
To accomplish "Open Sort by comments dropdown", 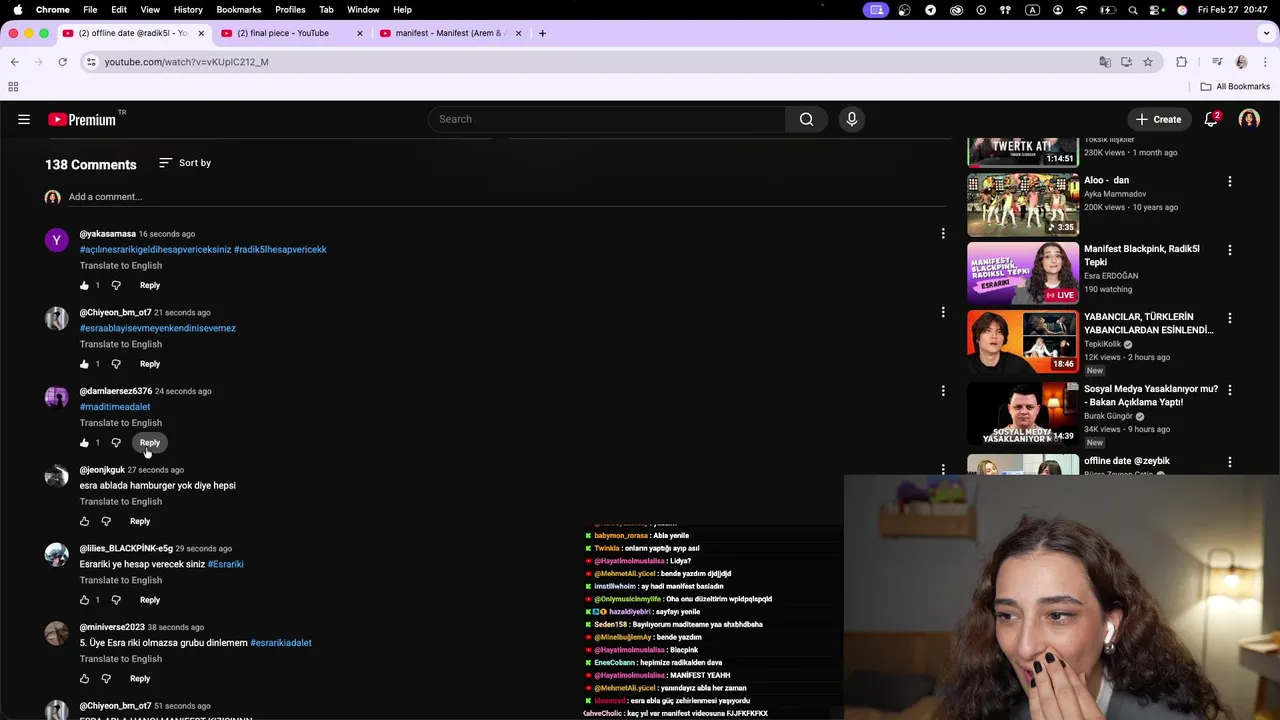I will coord(185,163).
